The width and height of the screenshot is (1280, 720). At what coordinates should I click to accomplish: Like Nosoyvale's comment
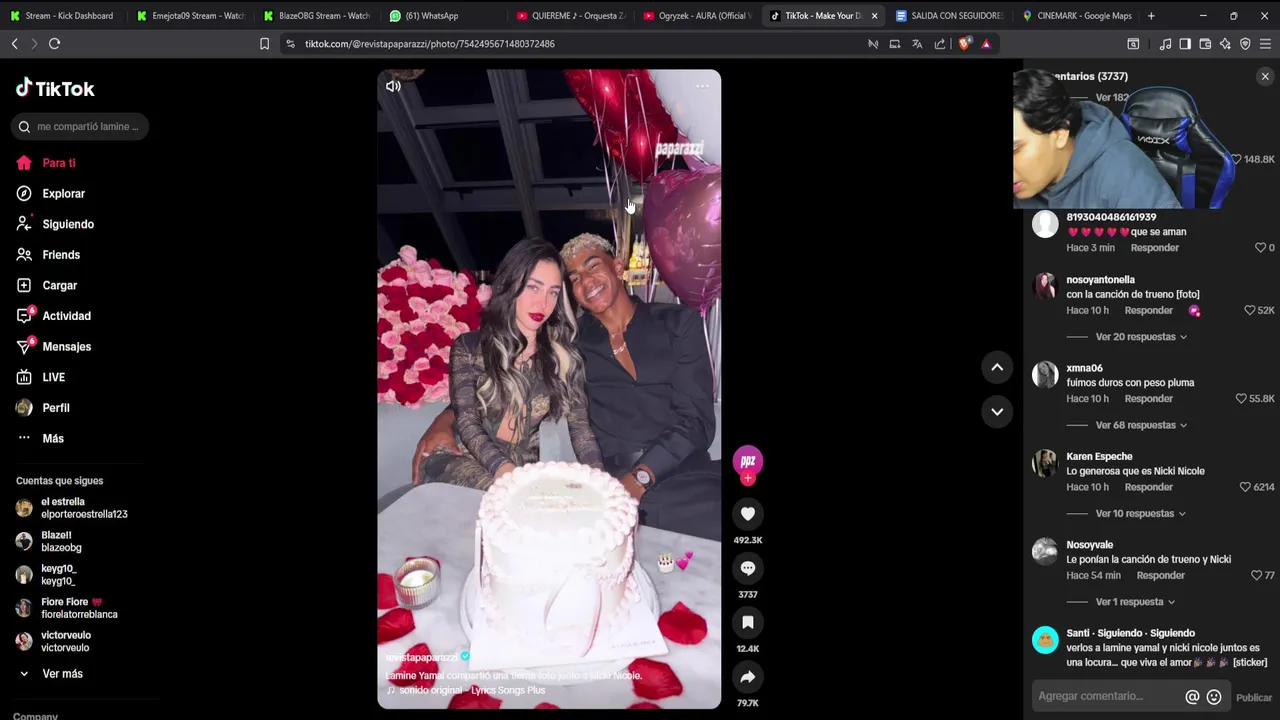coord(1257,576)
